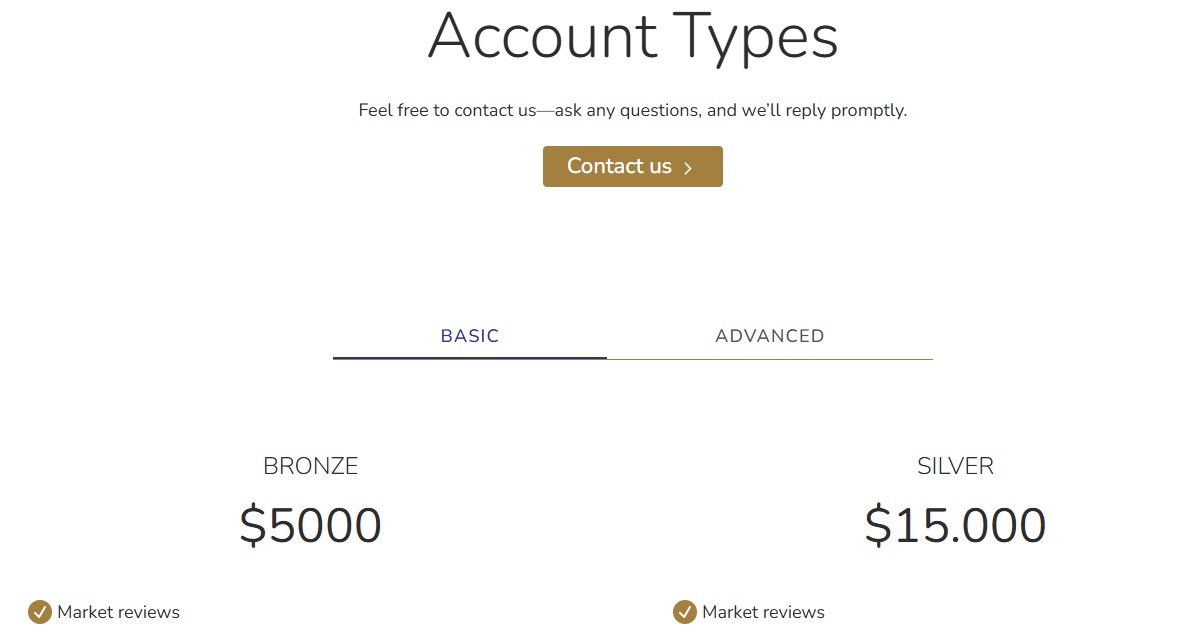This screenshot has height=629, width=1189.
Task: Click the SILVER plan title
Action: [955, 465]
